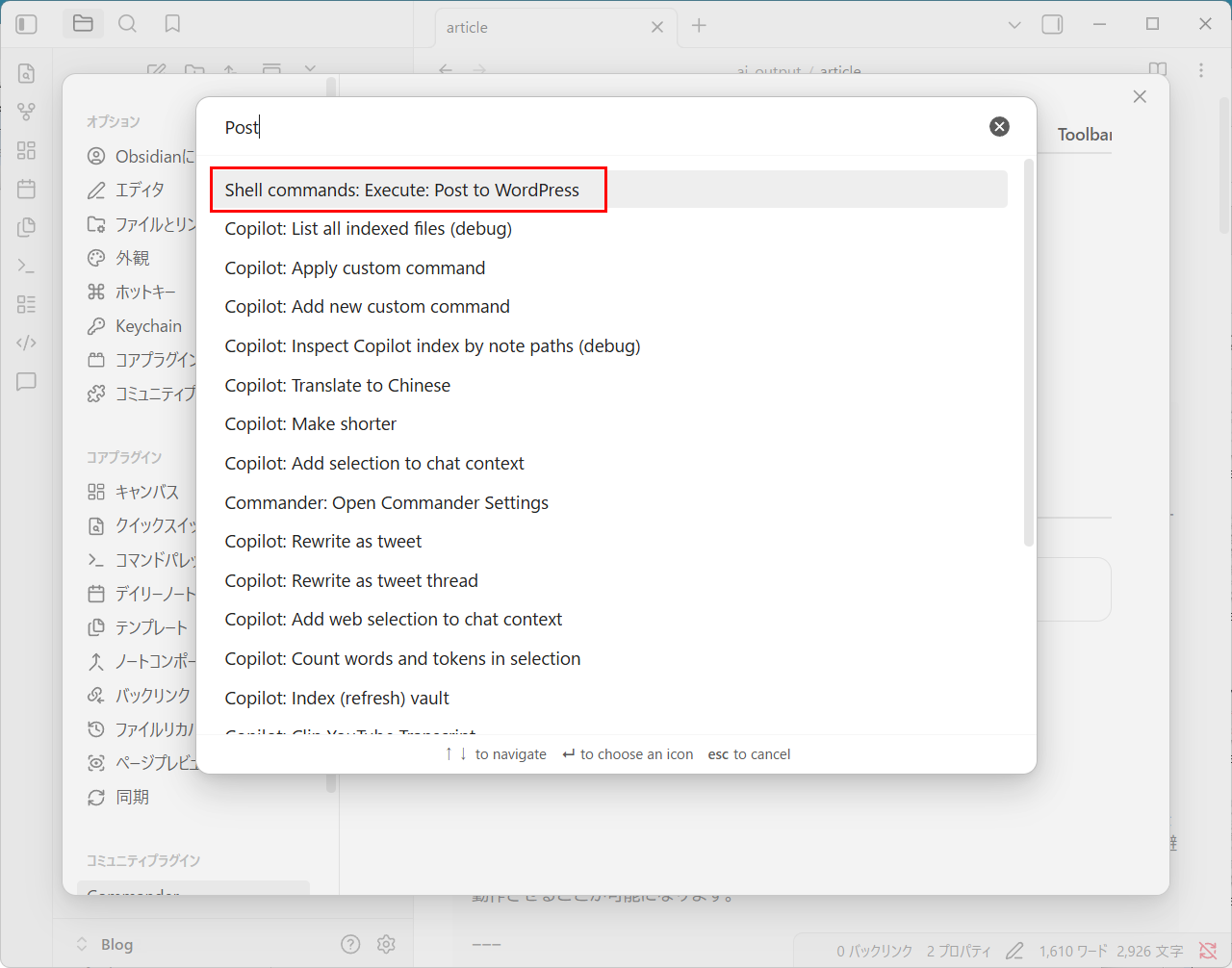Viewport: 1232px width, 968px height.
Task: Open the Copilot chat ribbon icon
Action: coord(27,381)
